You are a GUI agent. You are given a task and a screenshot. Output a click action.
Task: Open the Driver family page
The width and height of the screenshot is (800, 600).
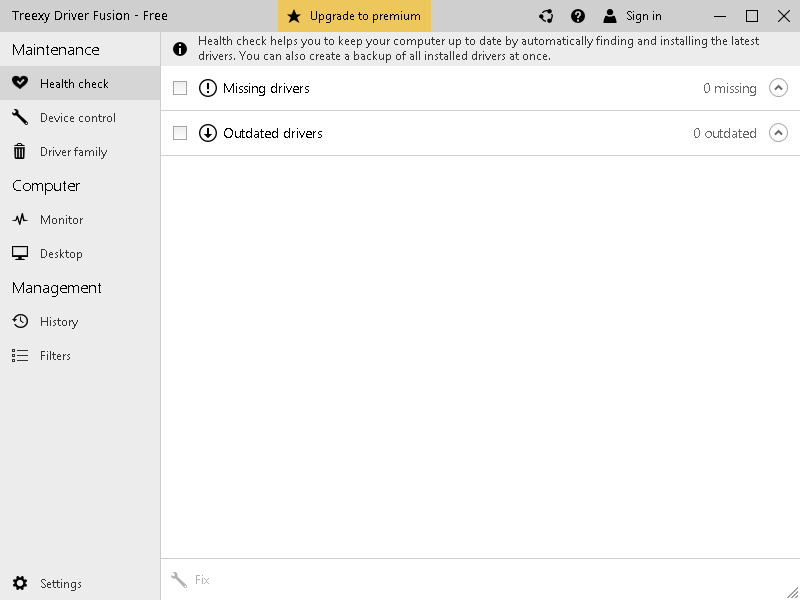pos(73,152)
